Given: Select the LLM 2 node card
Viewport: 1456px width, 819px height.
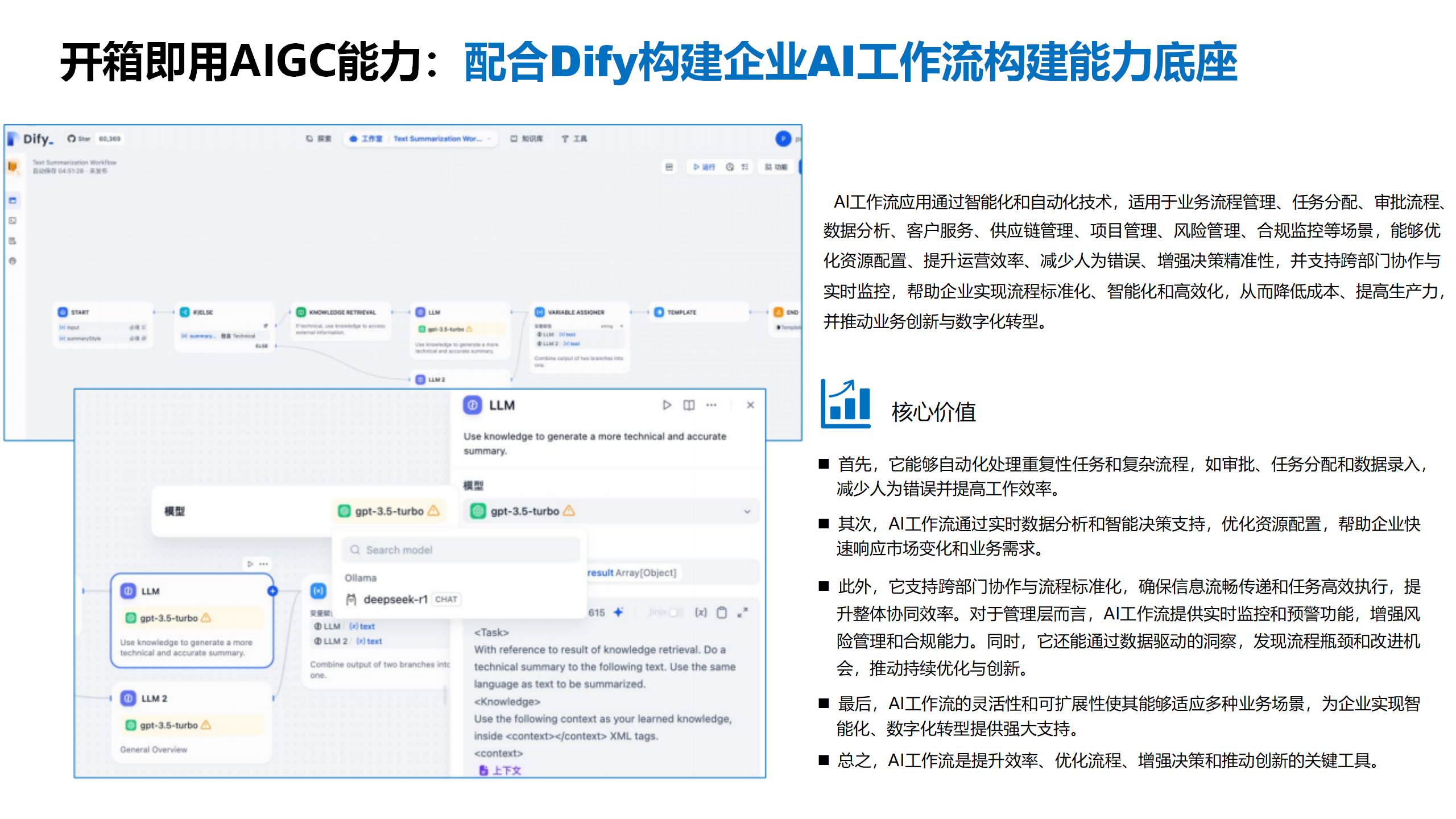Looking at the screenshot, I should [x=192, y=721].
